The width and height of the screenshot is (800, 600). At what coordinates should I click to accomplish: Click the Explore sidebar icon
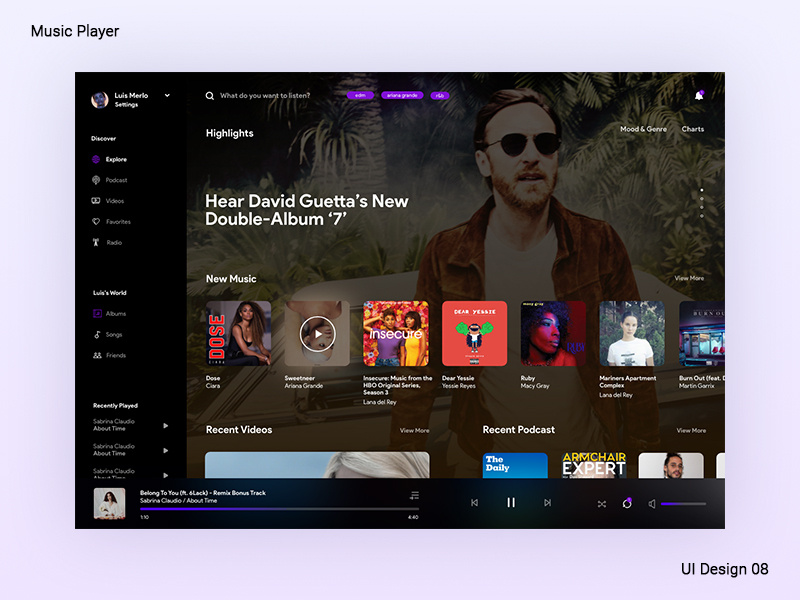point(96,159)
